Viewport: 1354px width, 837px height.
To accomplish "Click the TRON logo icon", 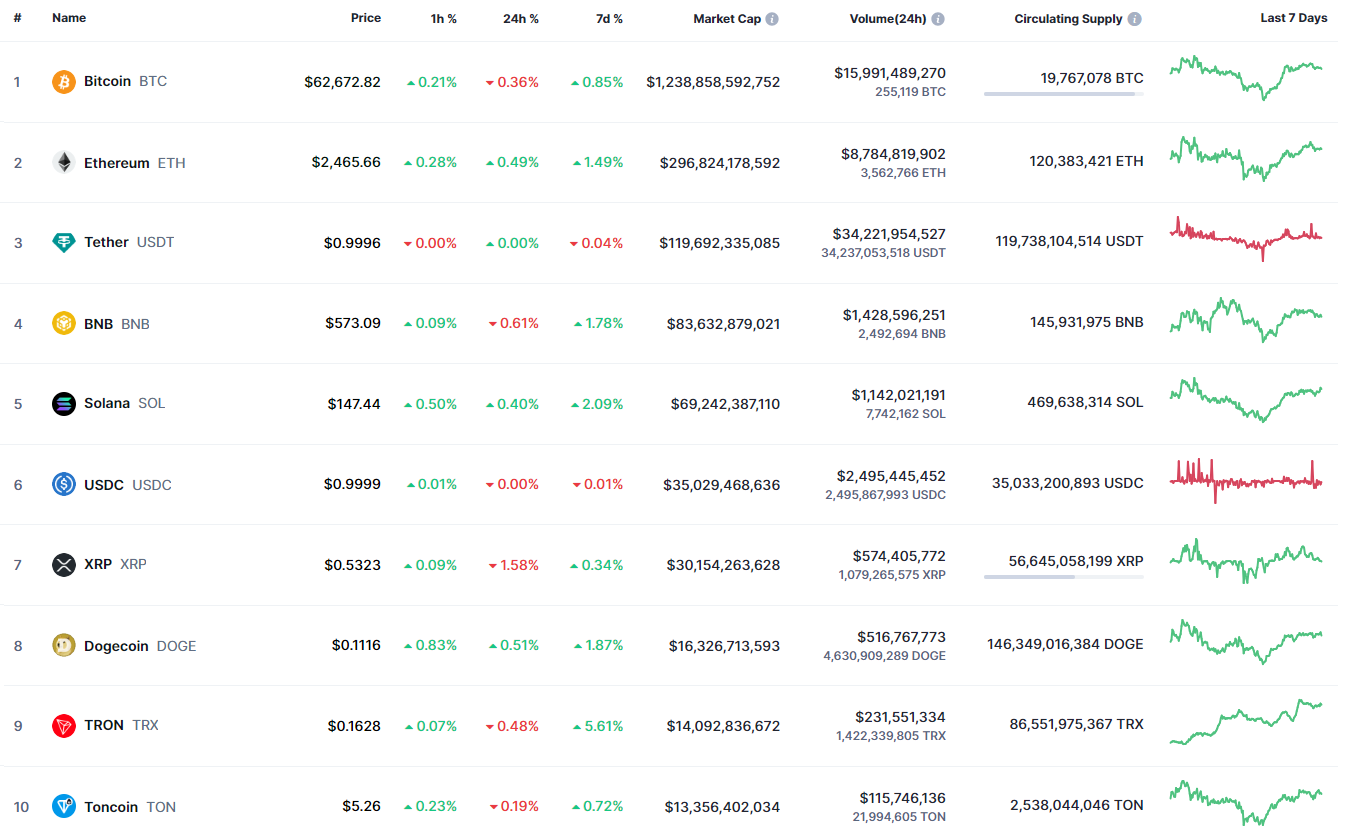I will (64, 726).
